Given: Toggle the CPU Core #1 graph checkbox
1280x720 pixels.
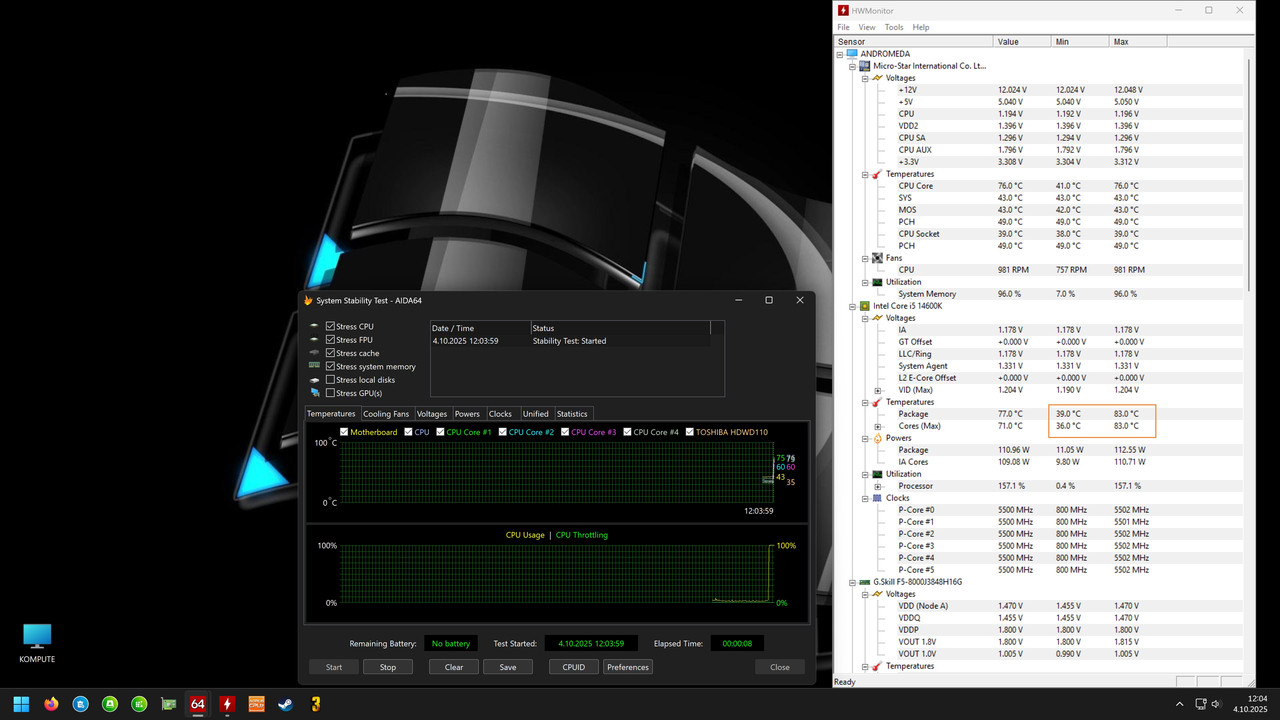Looking at the screenshot, I should point(440,432).
